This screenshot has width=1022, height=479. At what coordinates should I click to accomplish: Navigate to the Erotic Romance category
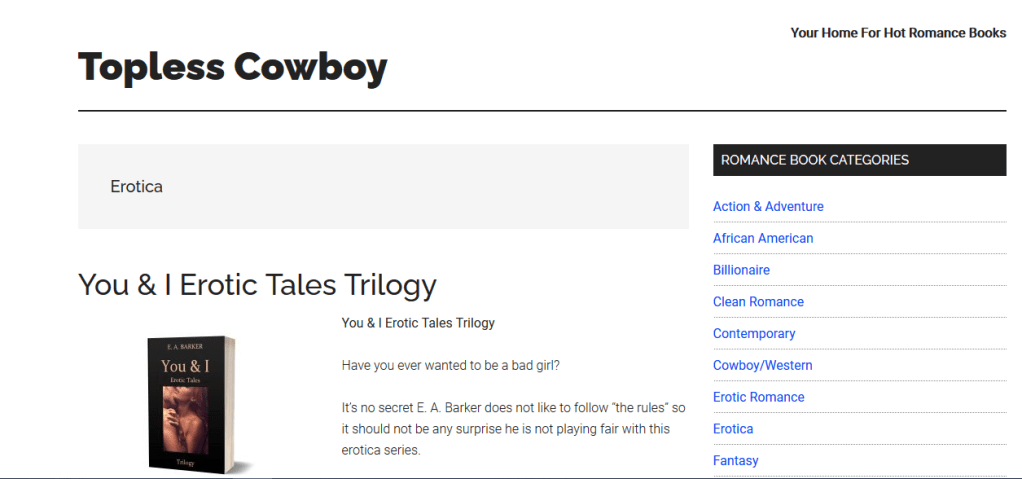click(758, 397)
